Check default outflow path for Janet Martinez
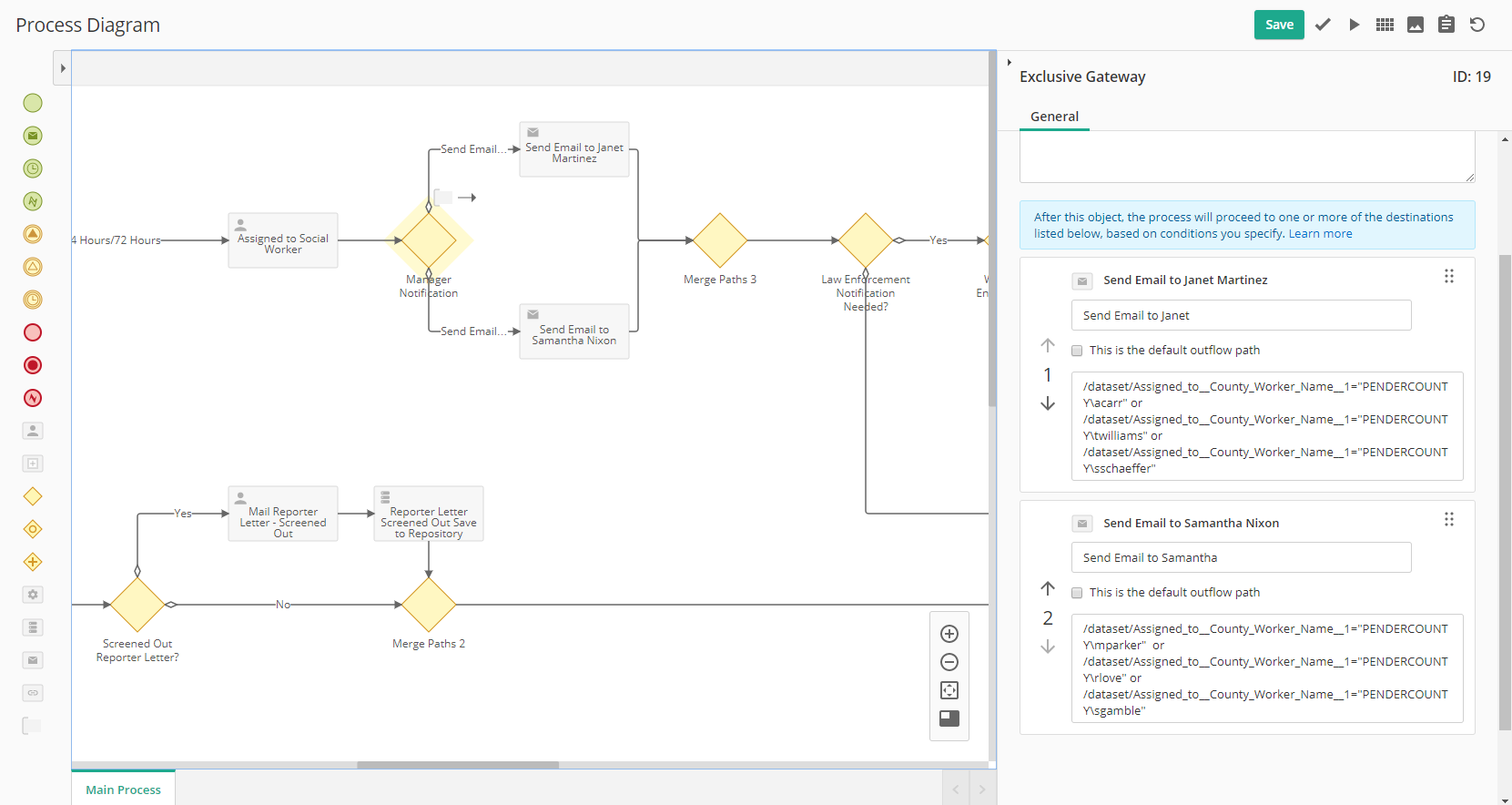 tap(1077, 351)
